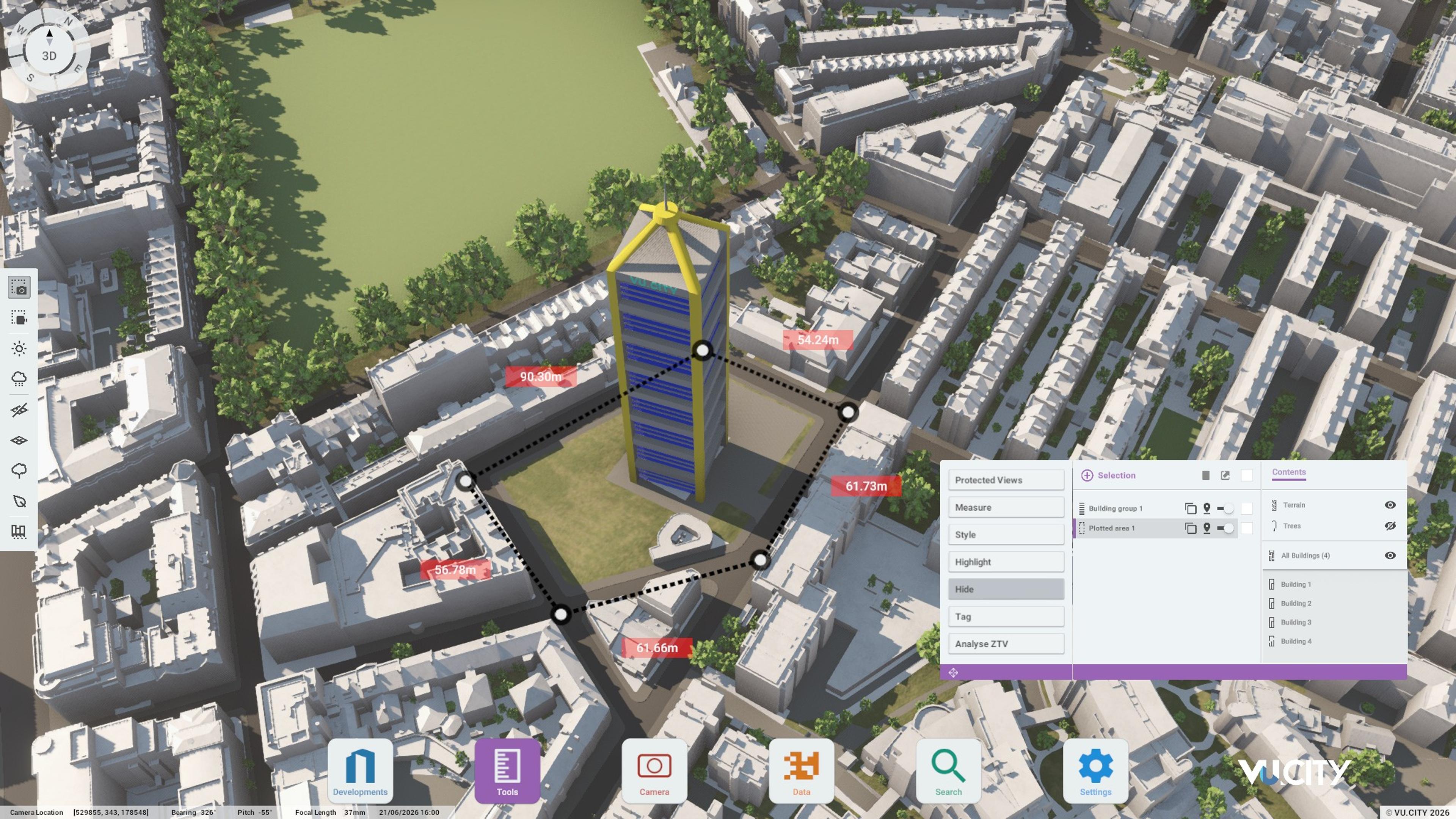This screenshot has height=819, width=1456.
Task: Open the Camera menu
Action: point(654,771)
